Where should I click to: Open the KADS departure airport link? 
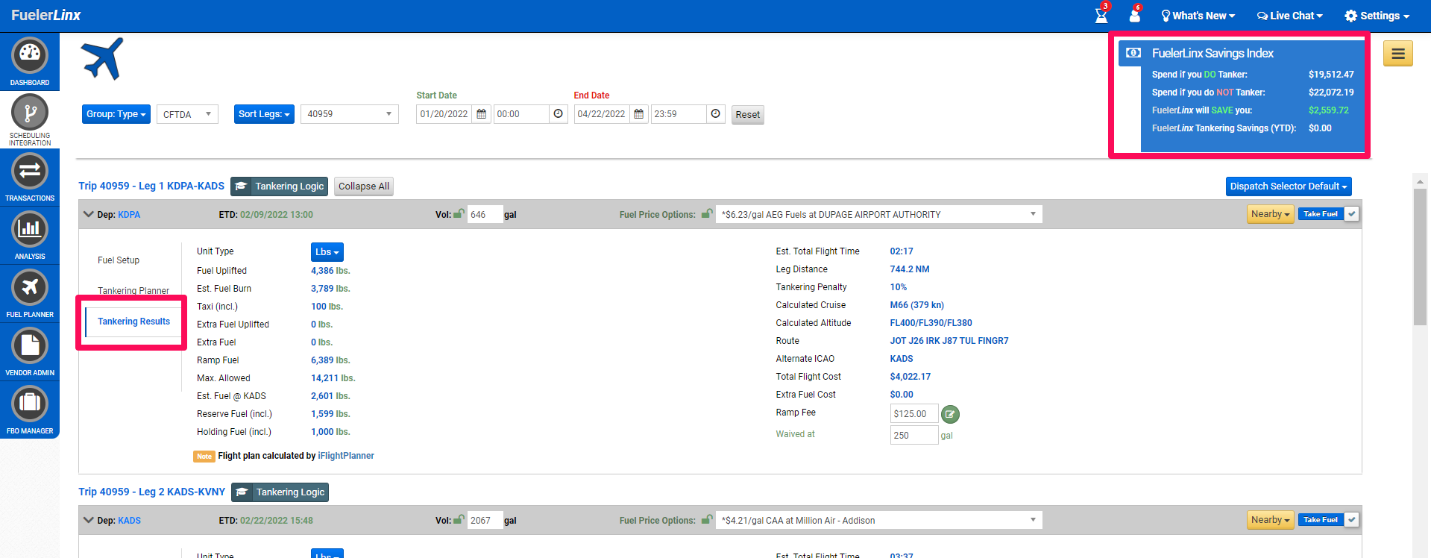tap(130, 520)
